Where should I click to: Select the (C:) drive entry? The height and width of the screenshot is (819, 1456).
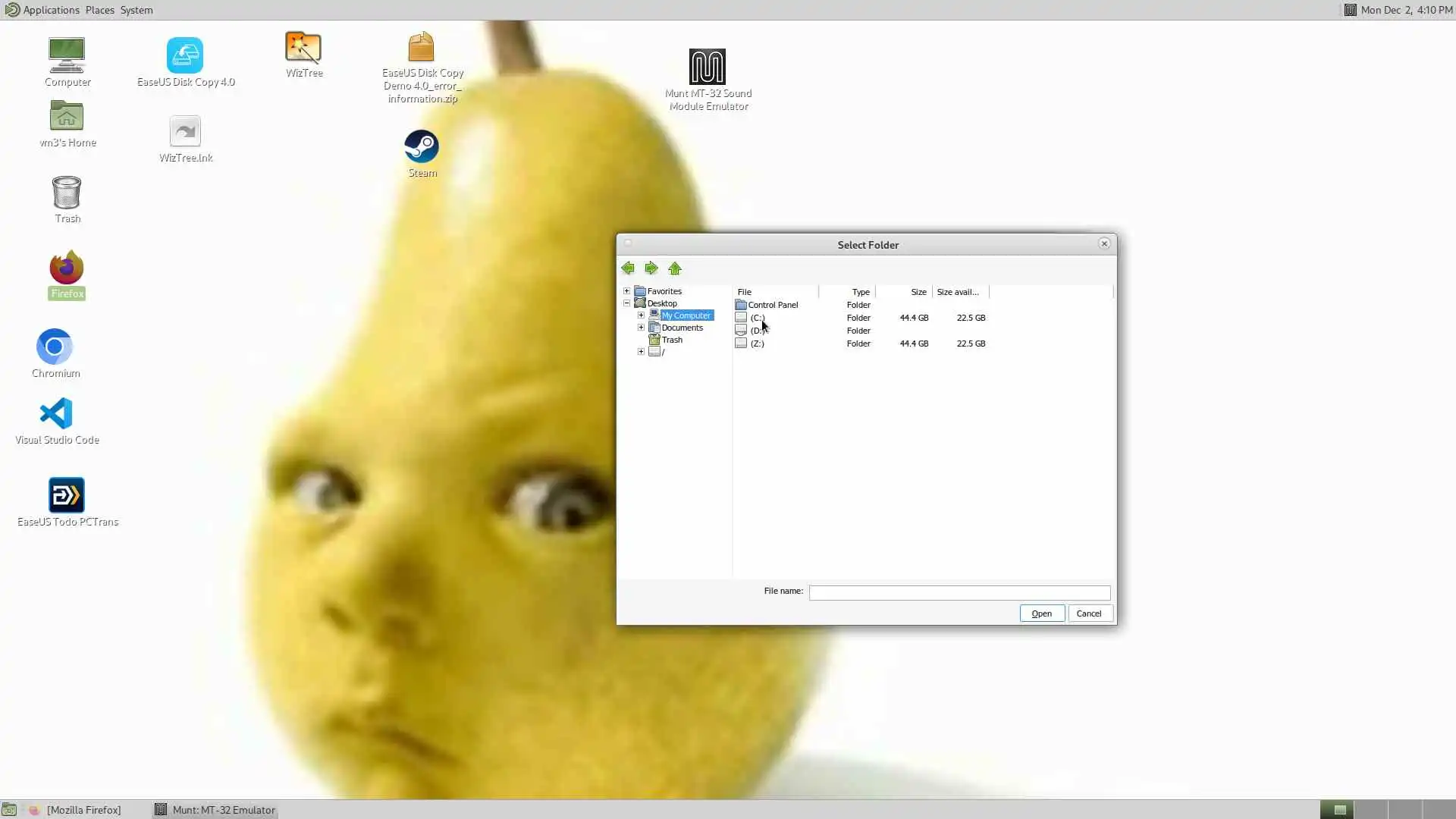(x=757, y=318)
